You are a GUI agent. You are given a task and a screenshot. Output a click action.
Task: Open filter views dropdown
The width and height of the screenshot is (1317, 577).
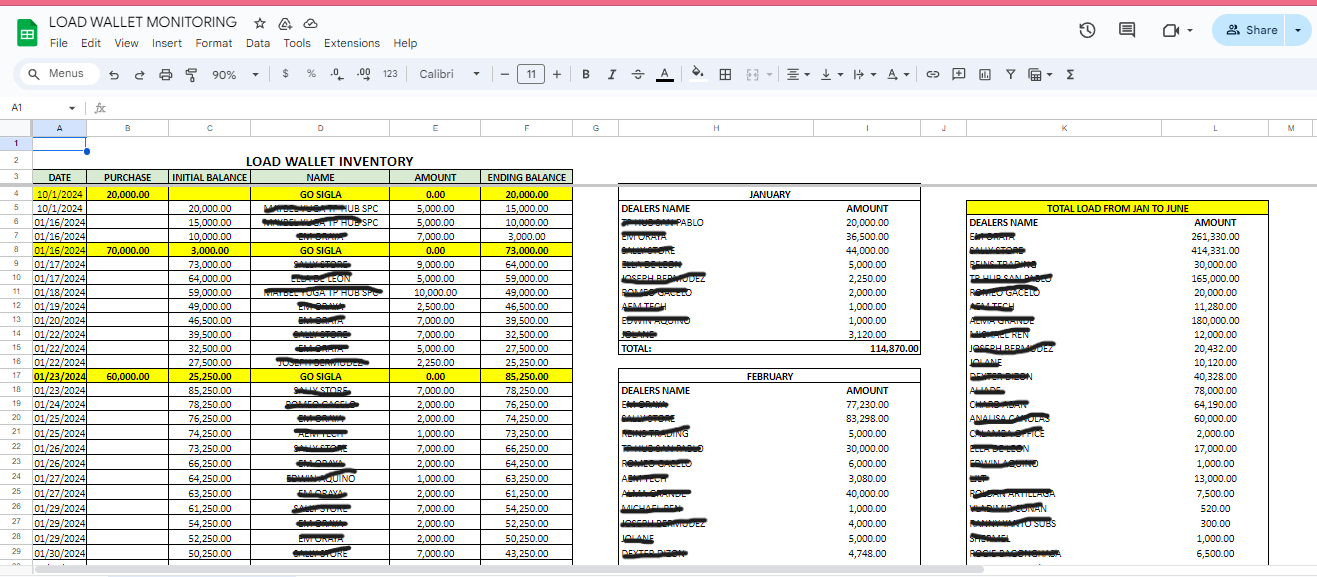(1041, 74)
